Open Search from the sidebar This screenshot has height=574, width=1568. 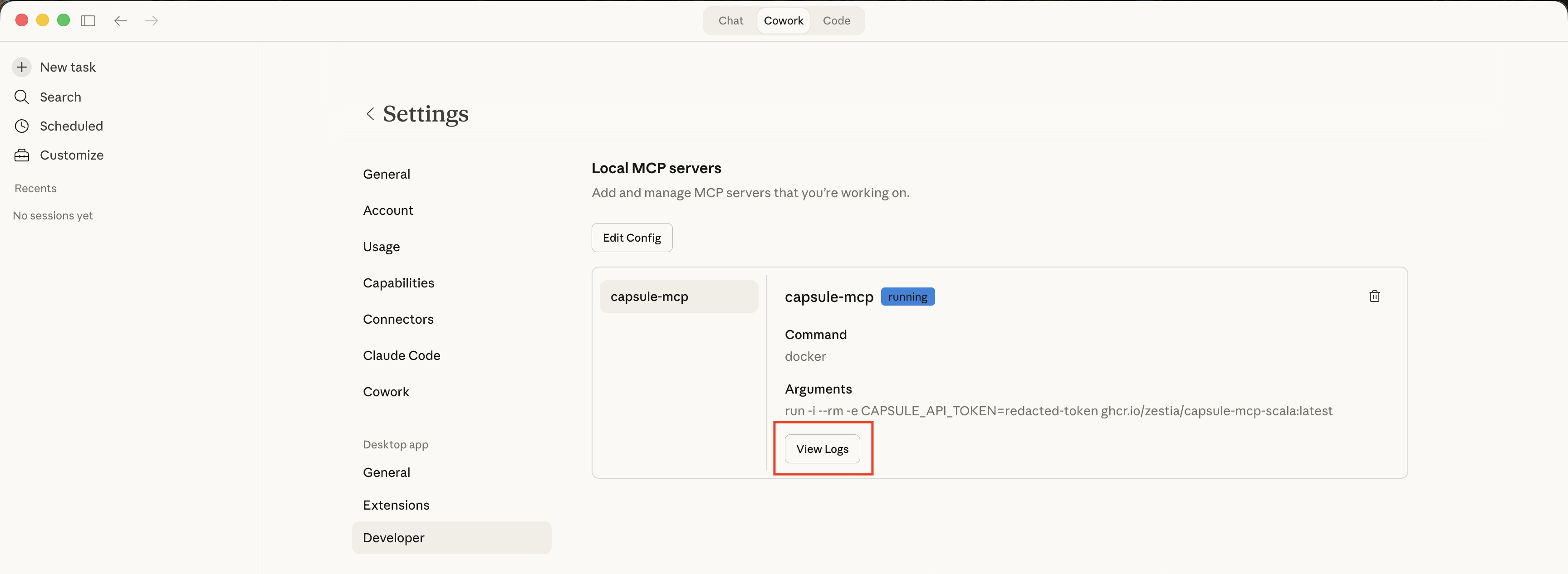coord(59,97)
